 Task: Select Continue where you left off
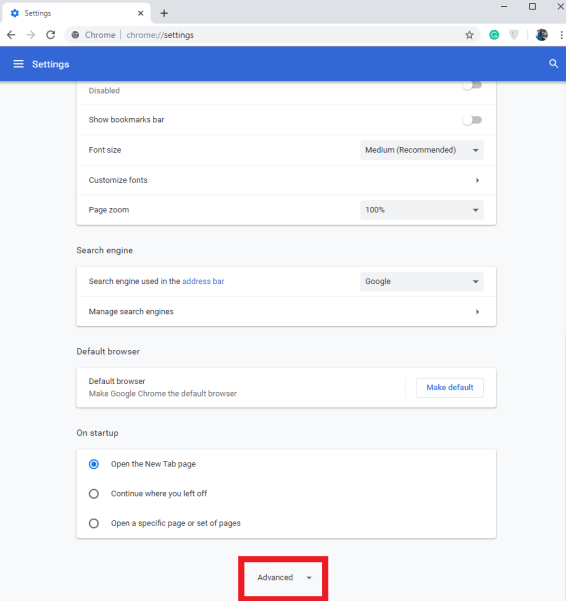94,494
